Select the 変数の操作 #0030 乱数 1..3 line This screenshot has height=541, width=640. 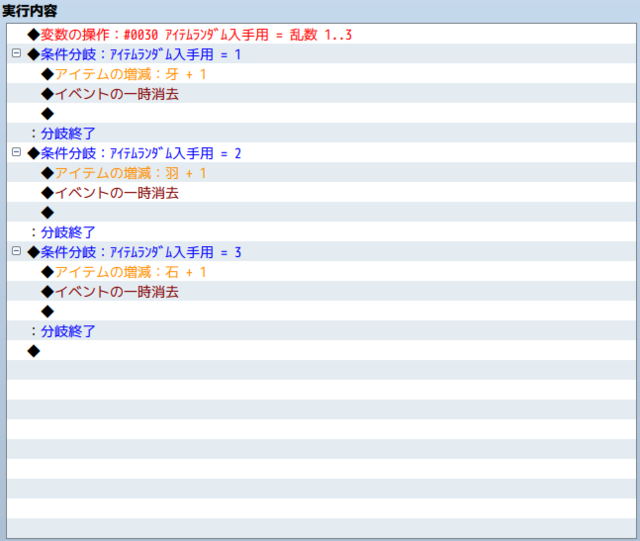point(321,34)
